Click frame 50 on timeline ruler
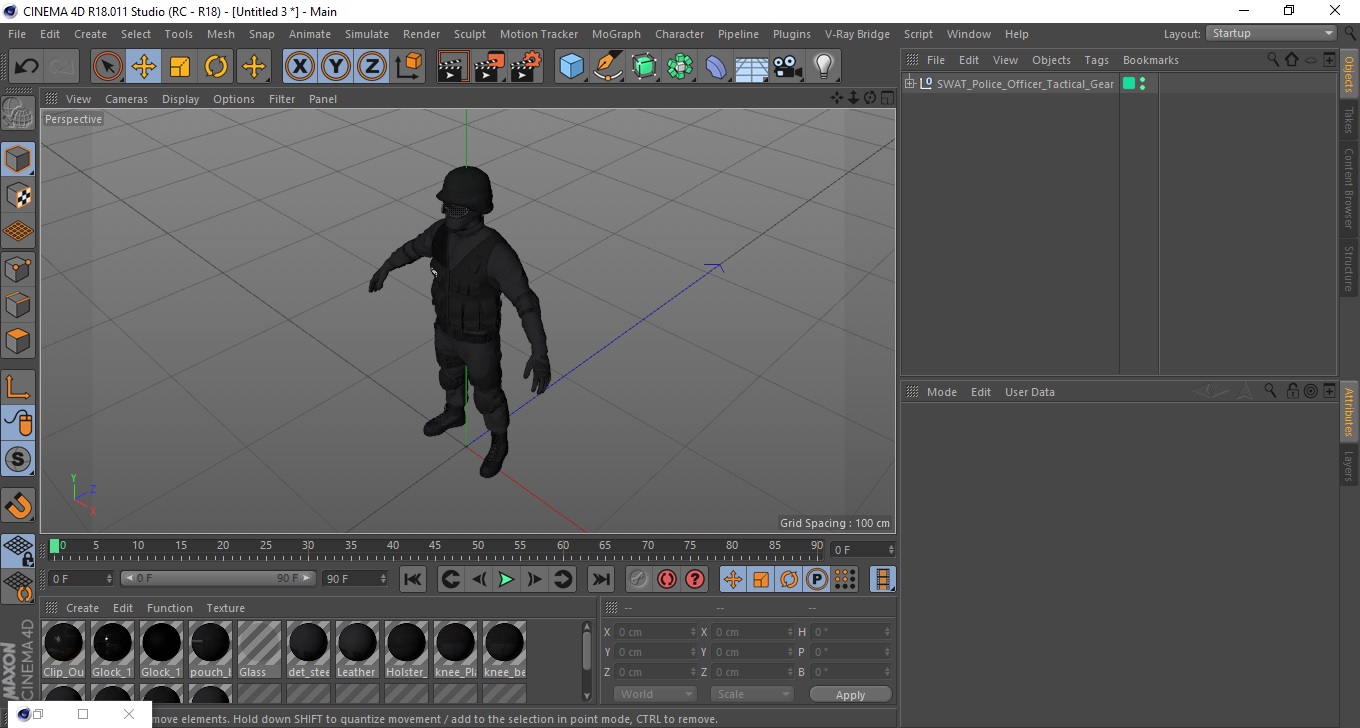Screen dimensions: 1360x728 pos(478,547)
